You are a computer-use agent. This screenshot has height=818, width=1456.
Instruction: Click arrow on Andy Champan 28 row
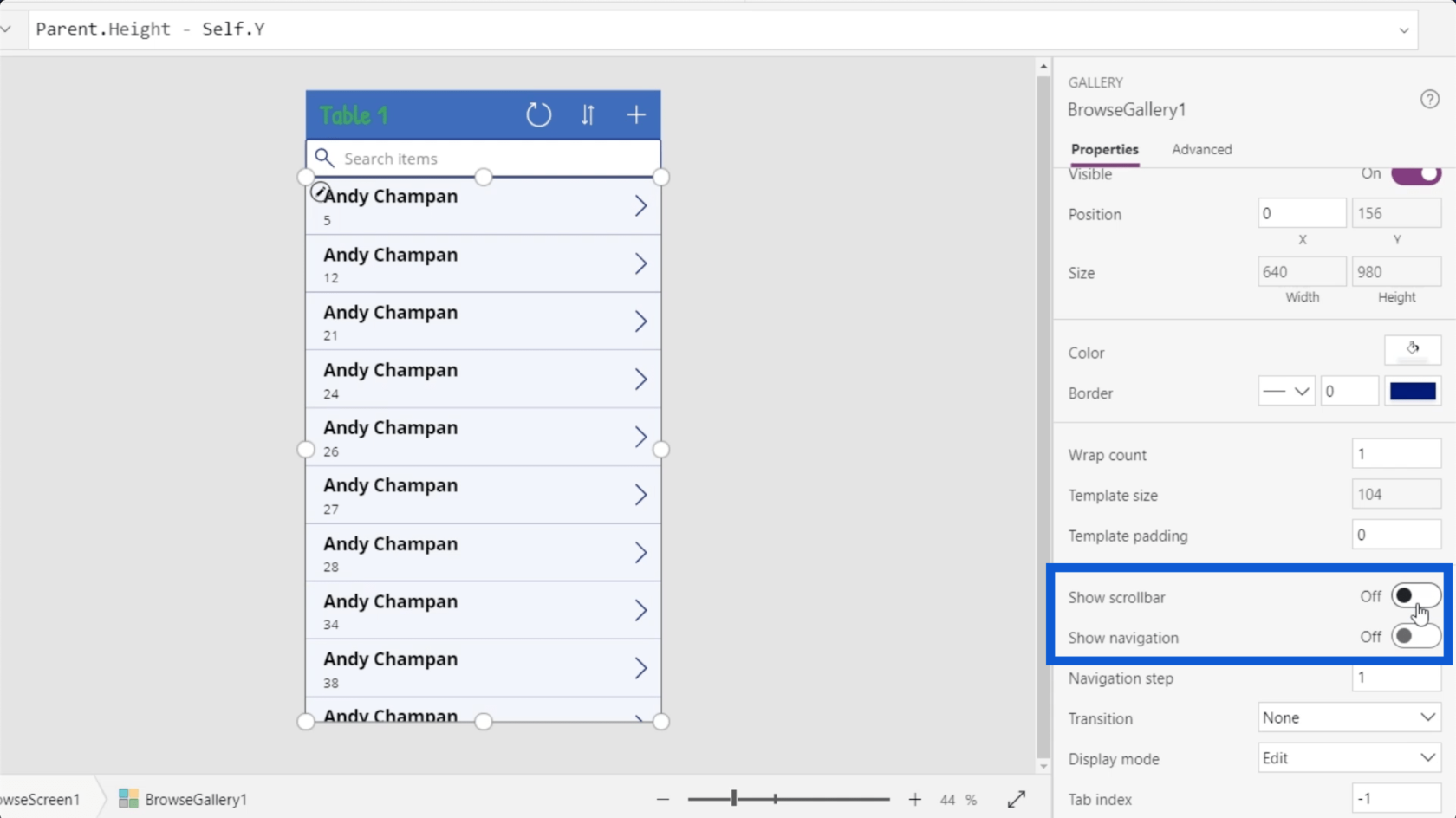[x=640, y=553]
